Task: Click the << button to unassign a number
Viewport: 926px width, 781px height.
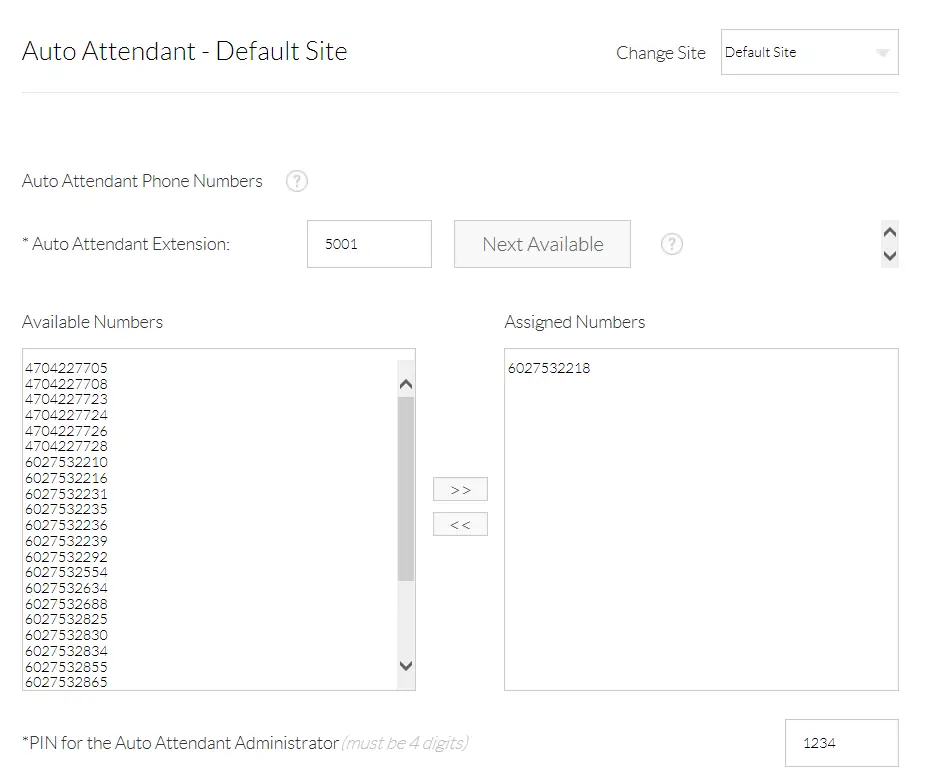Action: pyautogui.click(x=460, y=523)
